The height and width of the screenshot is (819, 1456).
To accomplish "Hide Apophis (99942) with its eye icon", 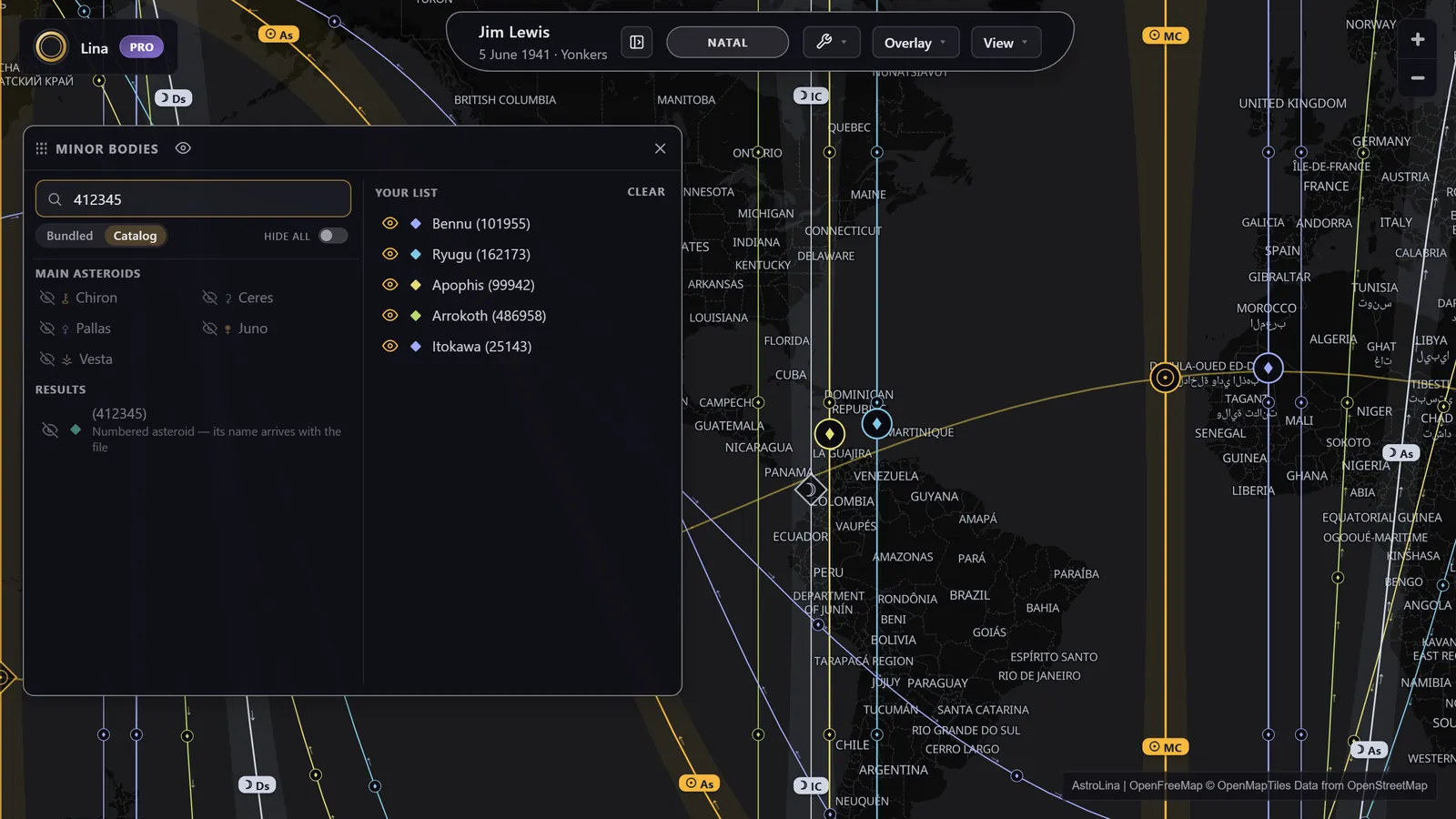I will pyautogui.click(x=390, y=285).
